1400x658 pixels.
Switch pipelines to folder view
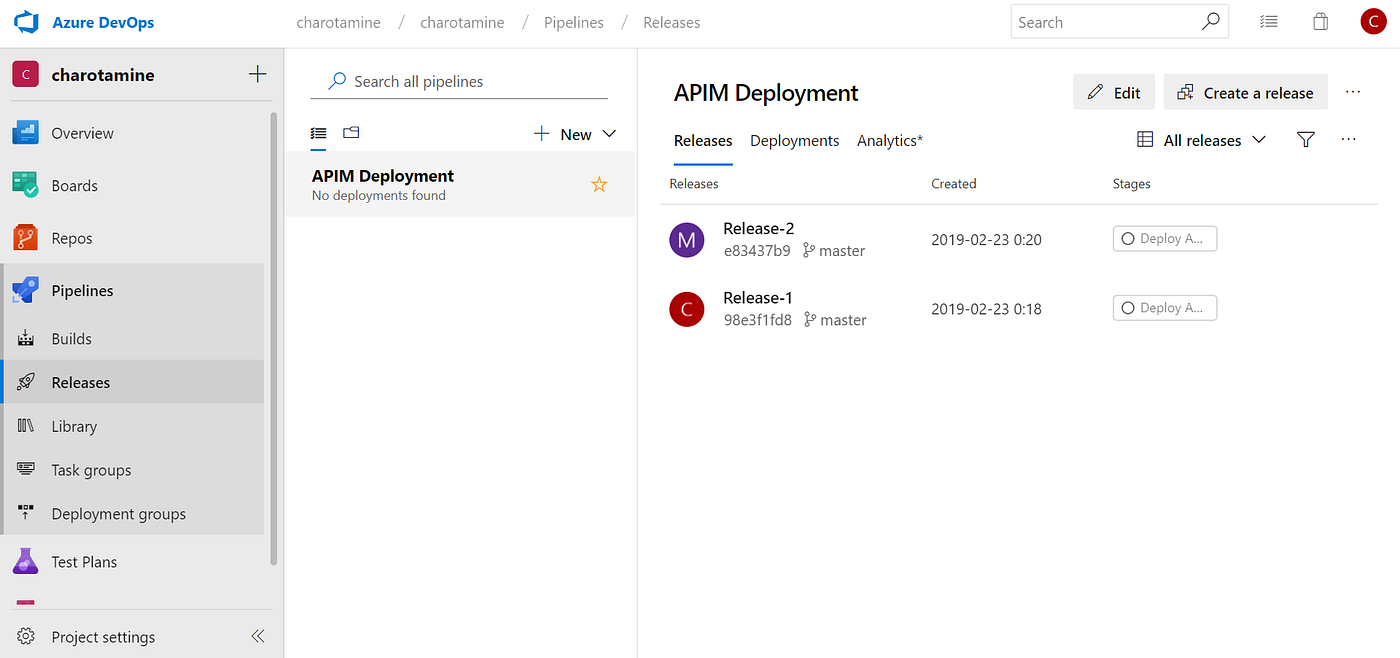pos(350,133)
